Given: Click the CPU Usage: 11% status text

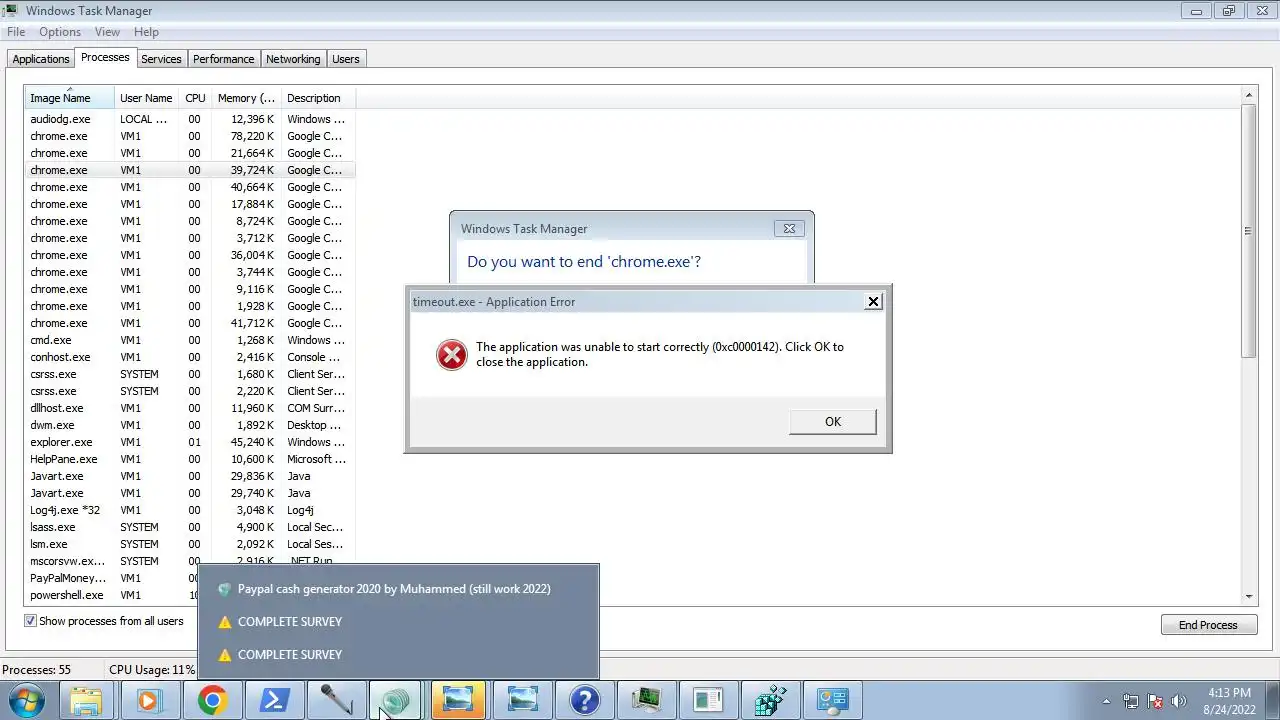Looking at the screenshot, I should (x=152, y=670).
